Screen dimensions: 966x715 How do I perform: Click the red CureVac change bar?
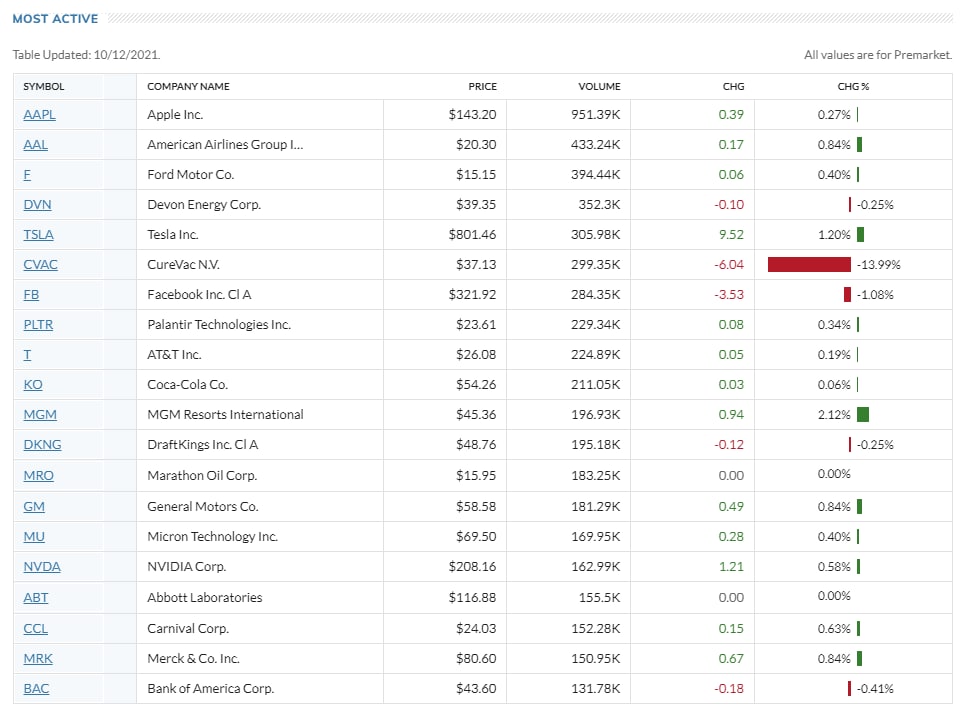pos(810,265)
